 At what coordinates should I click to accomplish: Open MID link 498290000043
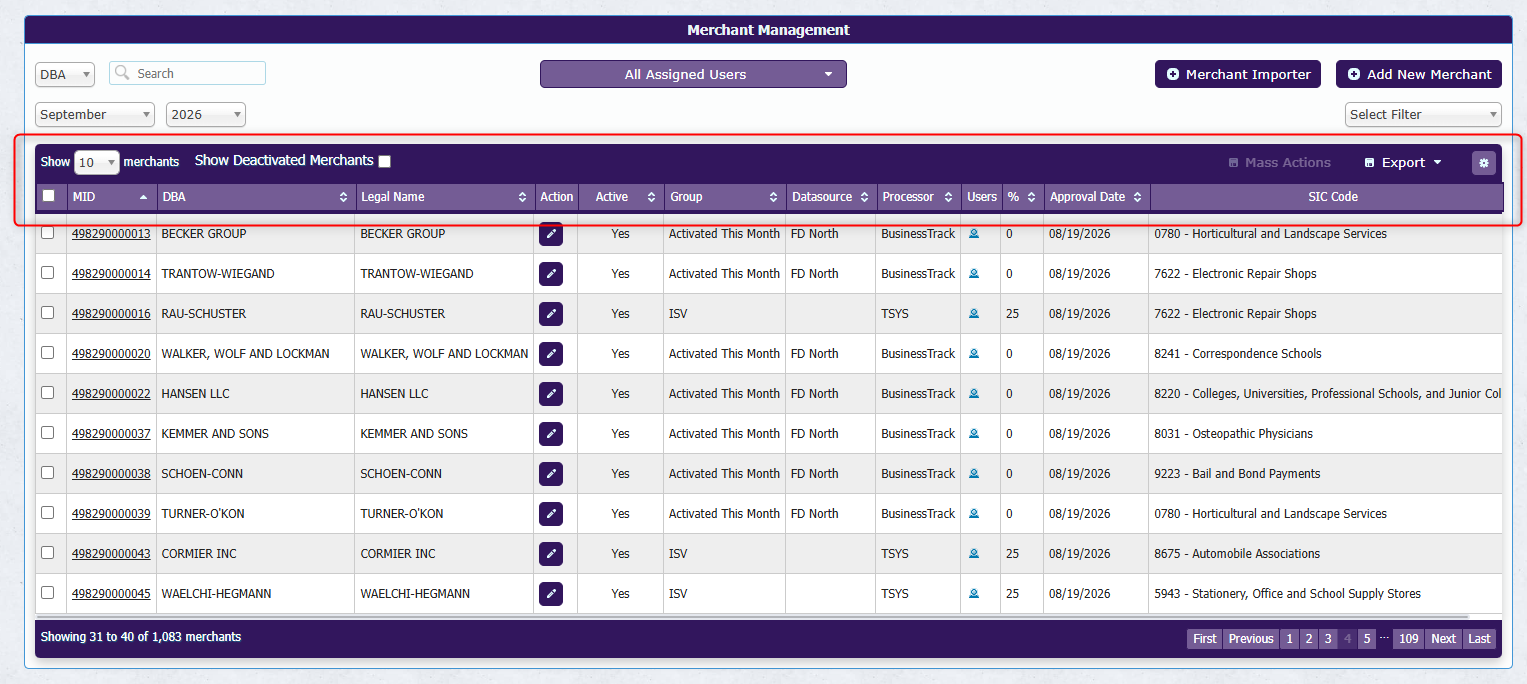coord(111,554)
